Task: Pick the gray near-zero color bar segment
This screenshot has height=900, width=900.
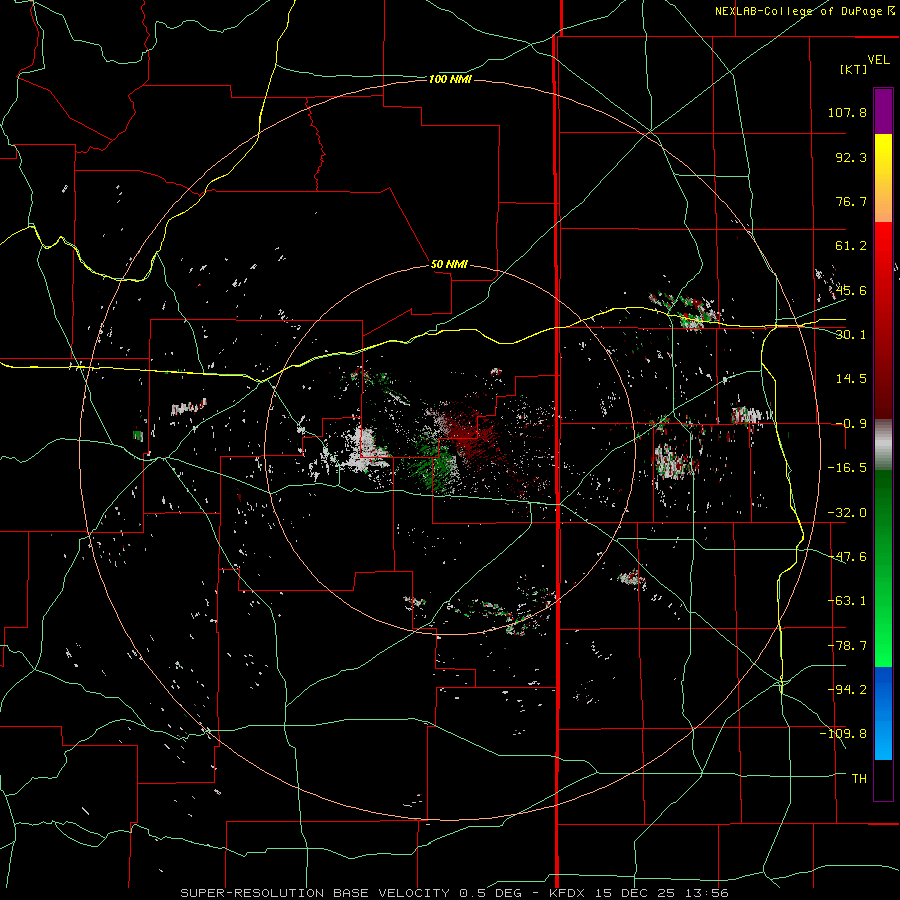Action: pyautogui.click(x=883, y=444)
